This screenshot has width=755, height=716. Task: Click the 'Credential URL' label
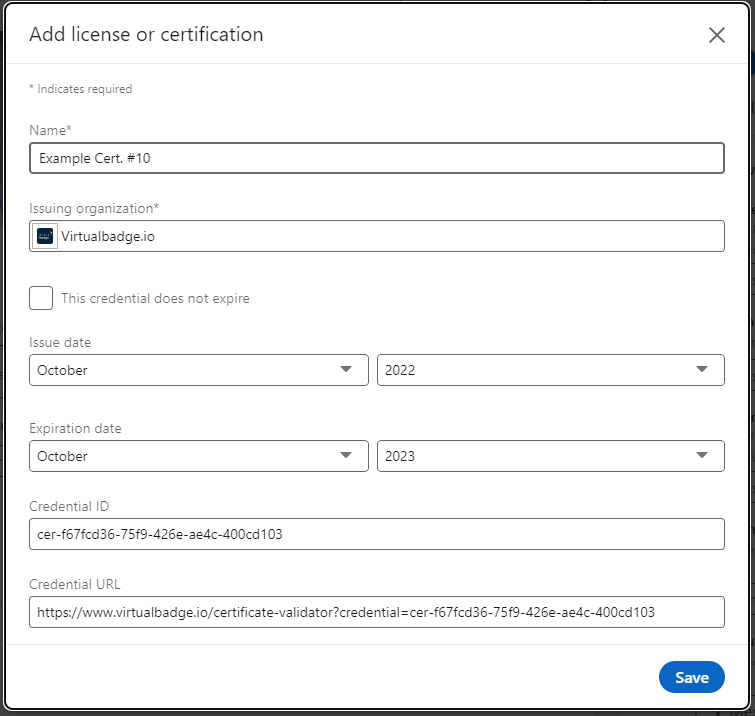[75, 585]
